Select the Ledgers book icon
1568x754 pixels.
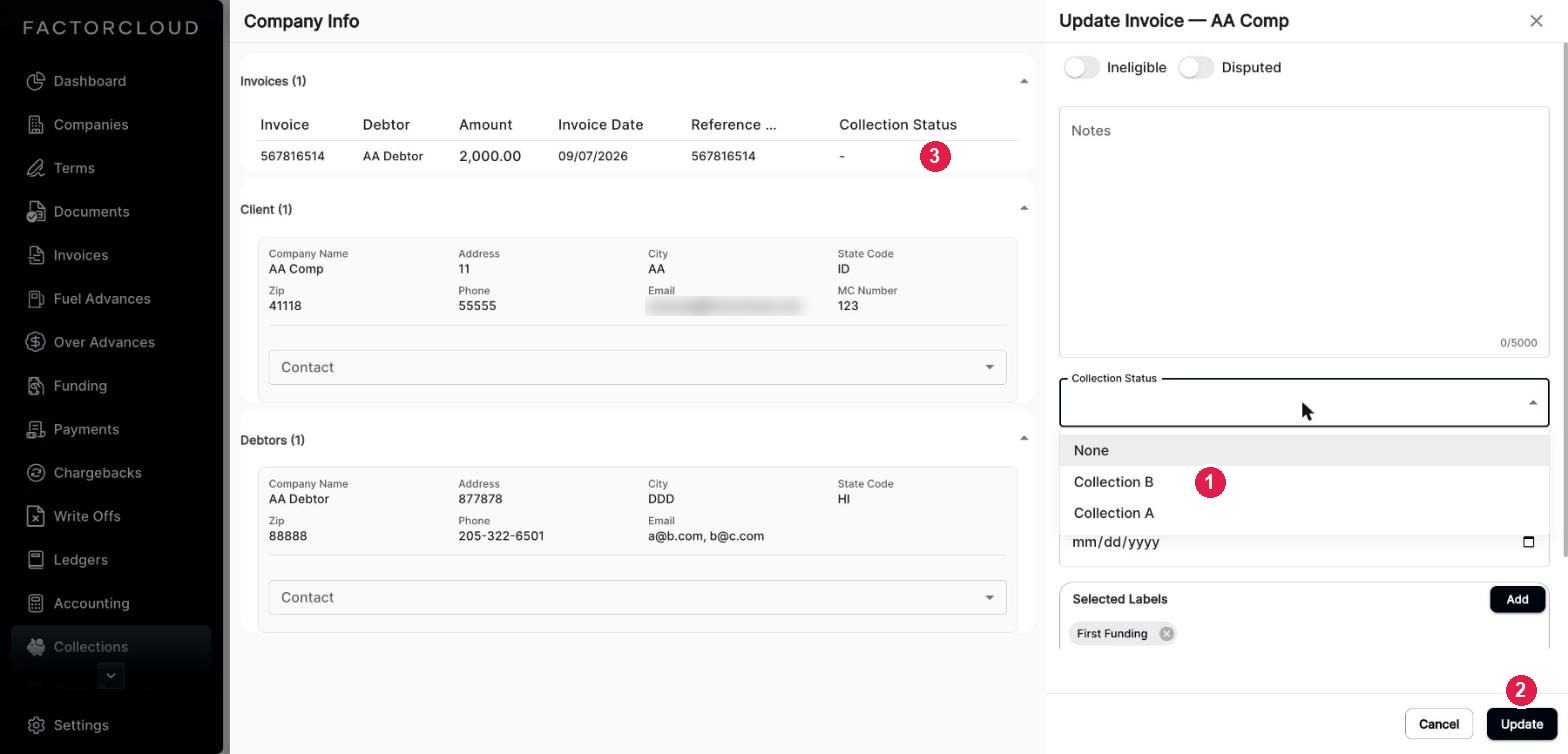pos(36,560)
